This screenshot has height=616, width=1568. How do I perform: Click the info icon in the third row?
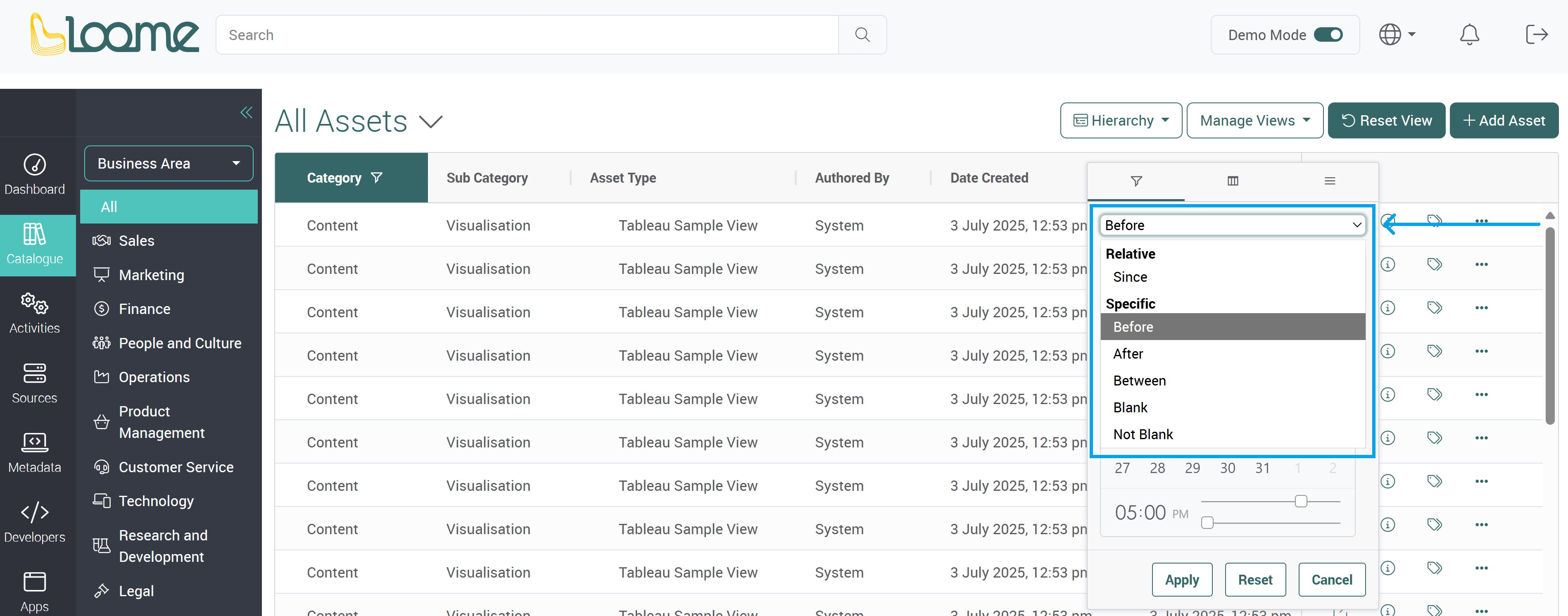click(x=1388, y=307)
